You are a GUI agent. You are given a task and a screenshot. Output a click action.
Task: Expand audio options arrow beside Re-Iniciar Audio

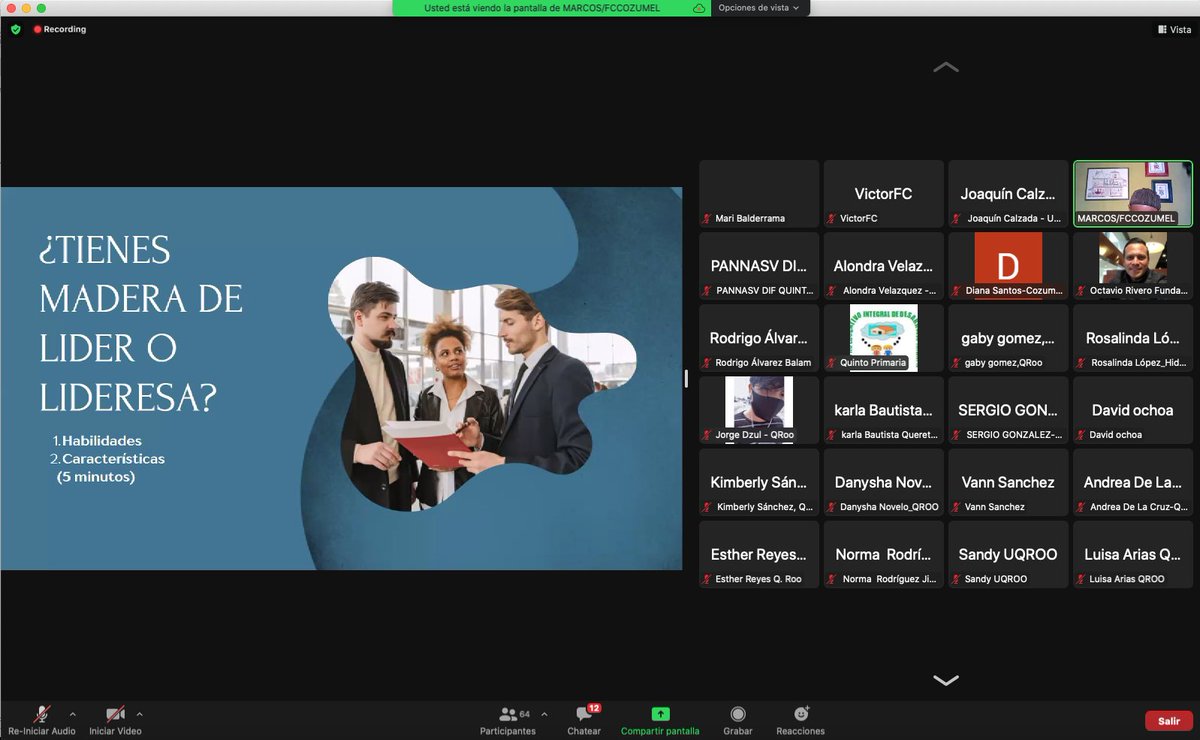(x=72, y=714)
